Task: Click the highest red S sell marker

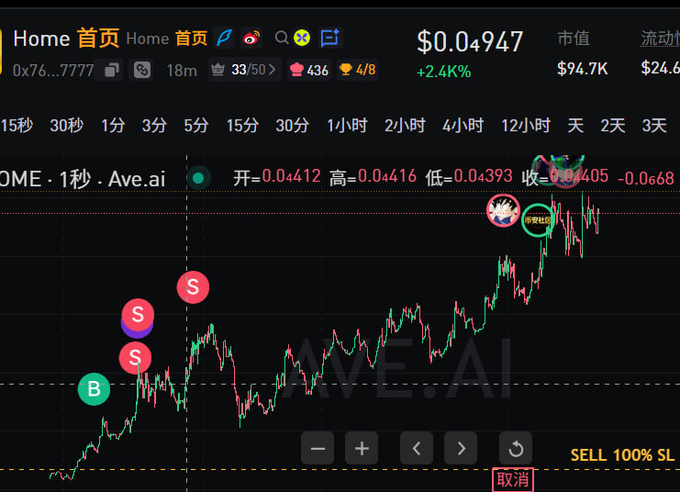Action: click(193, 287)
